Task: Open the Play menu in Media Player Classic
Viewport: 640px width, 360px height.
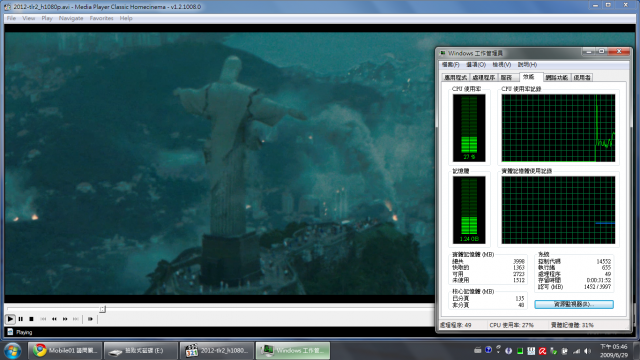Action: [x=47, y=18]
